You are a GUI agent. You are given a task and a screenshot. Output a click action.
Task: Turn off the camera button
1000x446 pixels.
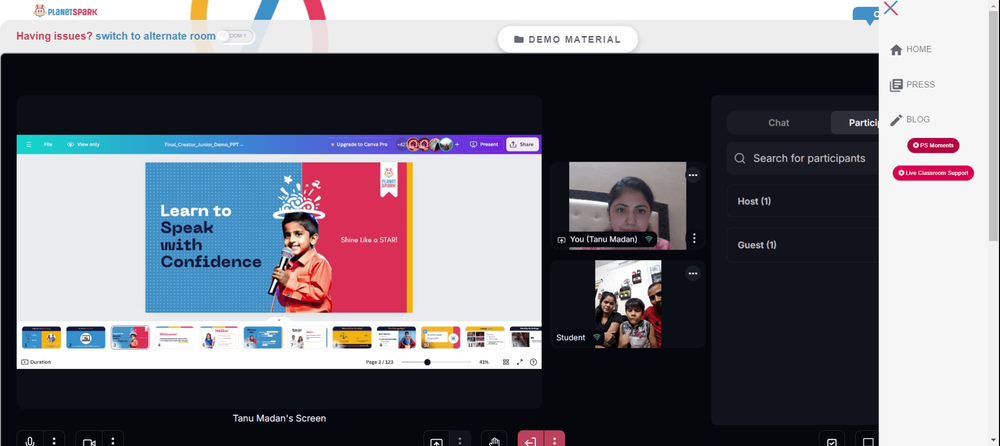[x=89, y=440]
